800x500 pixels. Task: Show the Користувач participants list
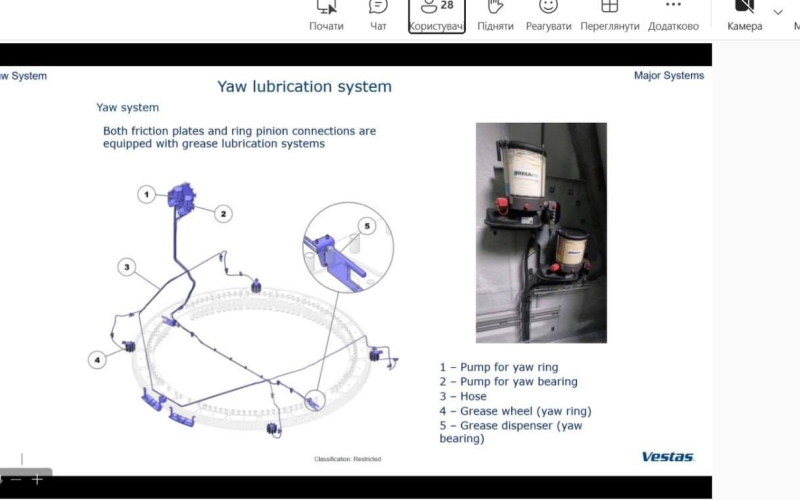[x=437, y=16]
